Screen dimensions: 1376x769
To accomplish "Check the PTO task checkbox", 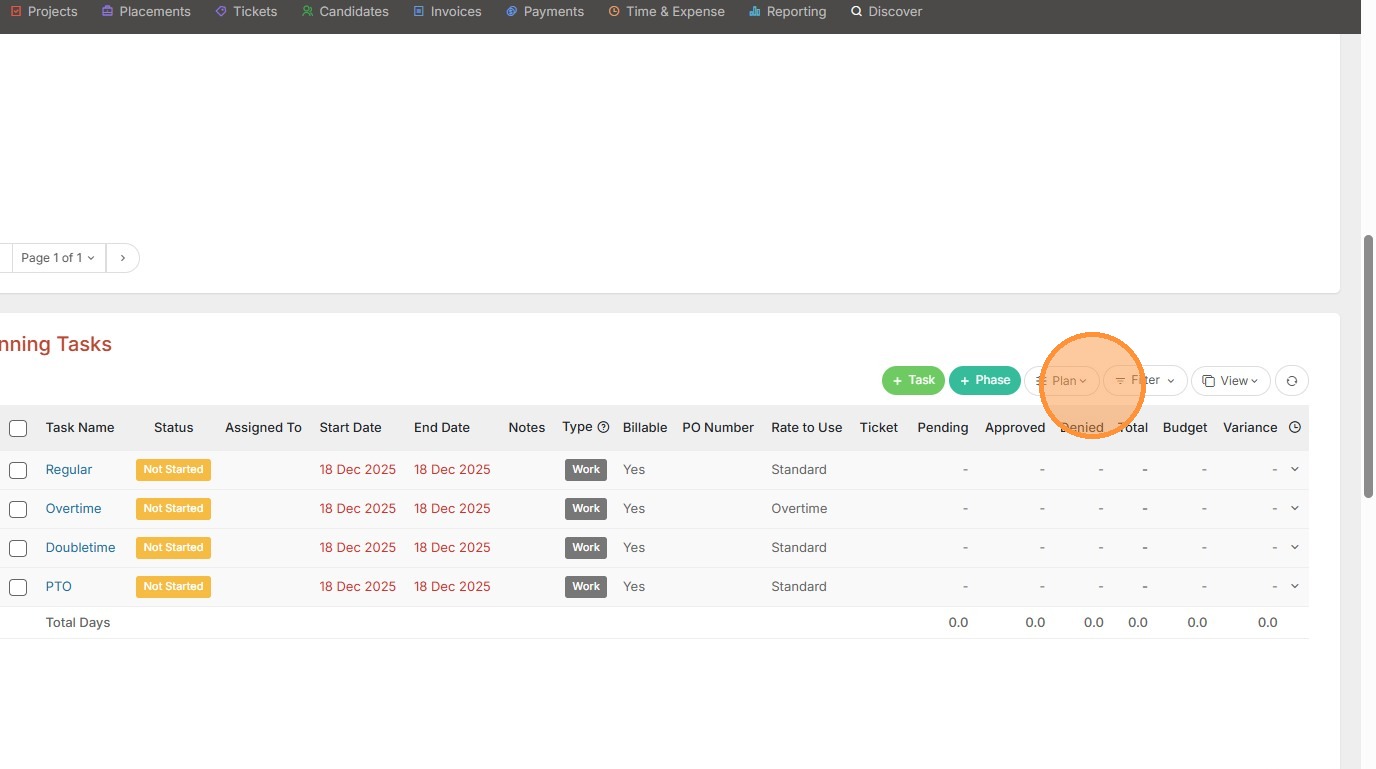I will (18, 587).
